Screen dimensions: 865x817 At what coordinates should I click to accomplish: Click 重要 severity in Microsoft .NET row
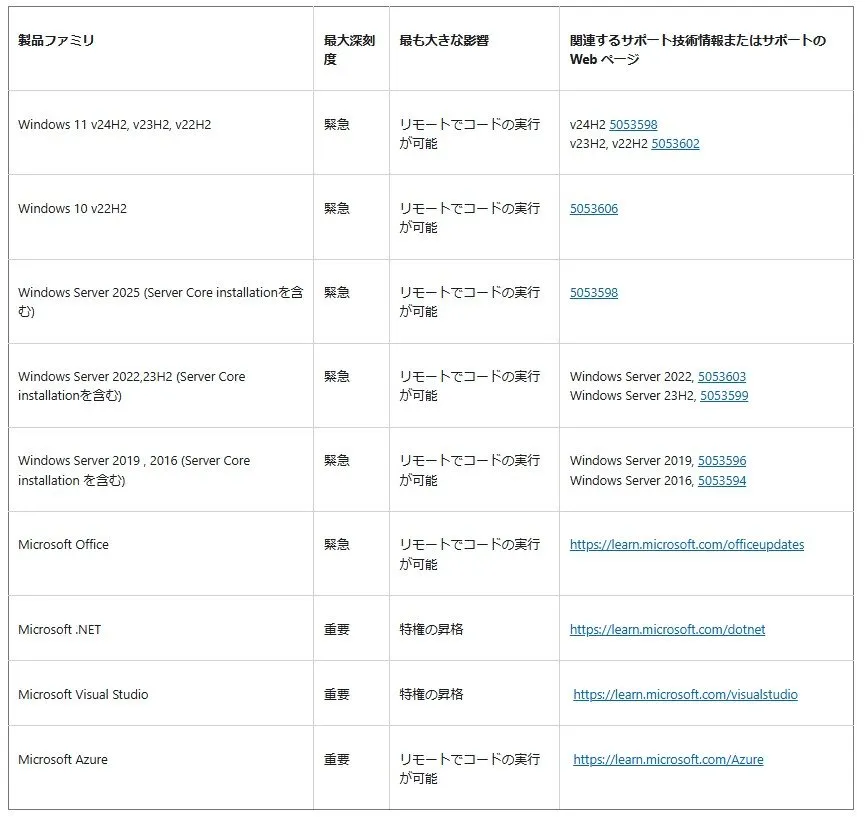click(337, 629)
